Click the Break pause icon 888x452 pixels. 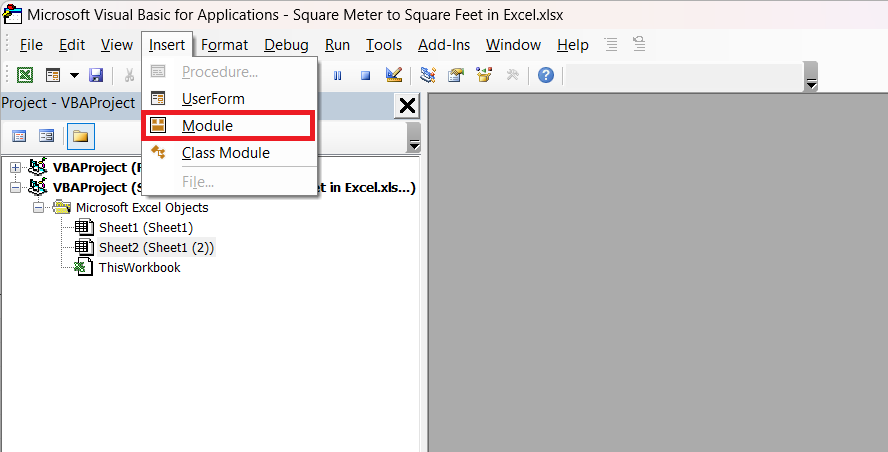pos(338,75)
